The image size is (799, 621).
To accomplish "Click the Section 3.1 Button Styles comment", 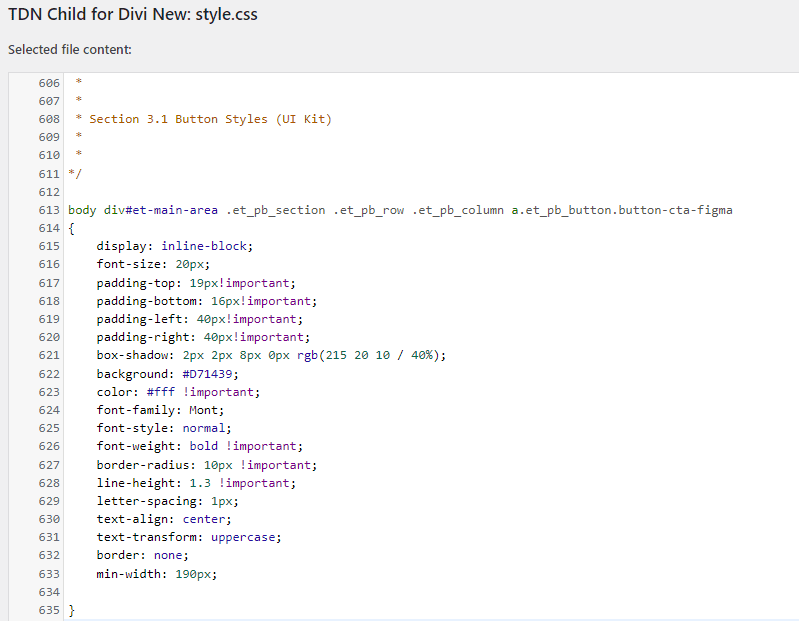I will pos(210,119).
